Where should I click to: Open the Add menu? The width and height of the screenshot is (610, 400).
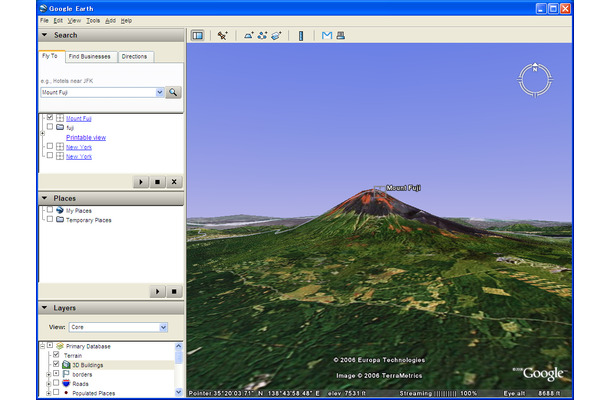(x=110, y=21)
